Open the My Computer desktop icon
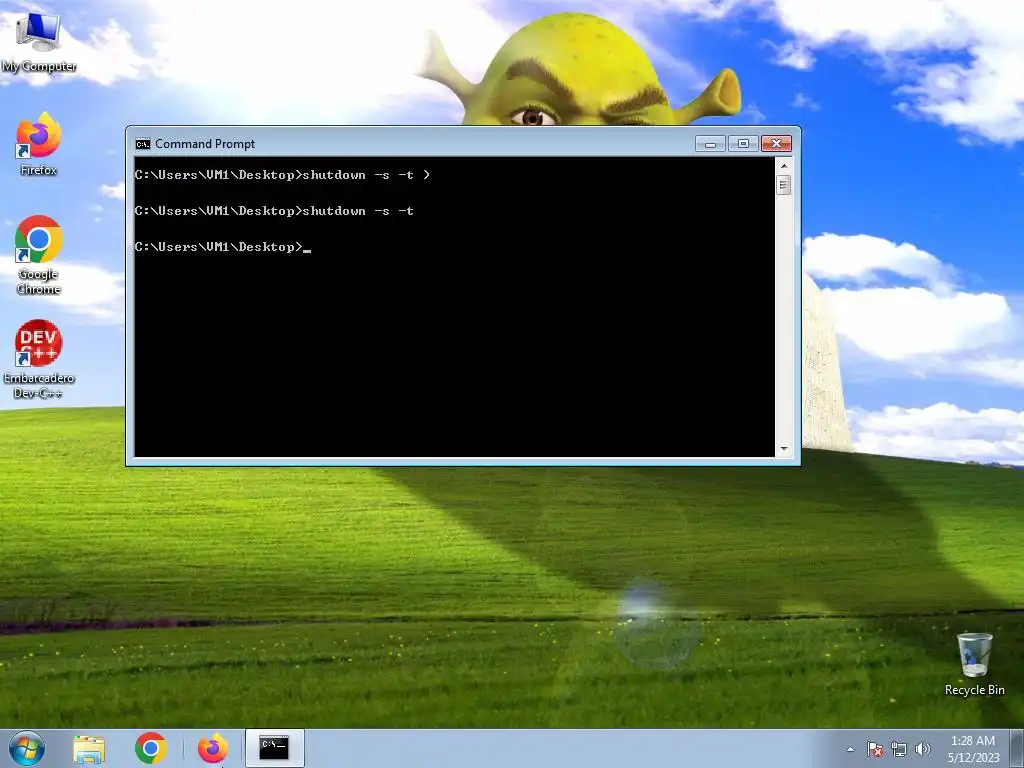The image size is (1024, 768). coord(39,42)
